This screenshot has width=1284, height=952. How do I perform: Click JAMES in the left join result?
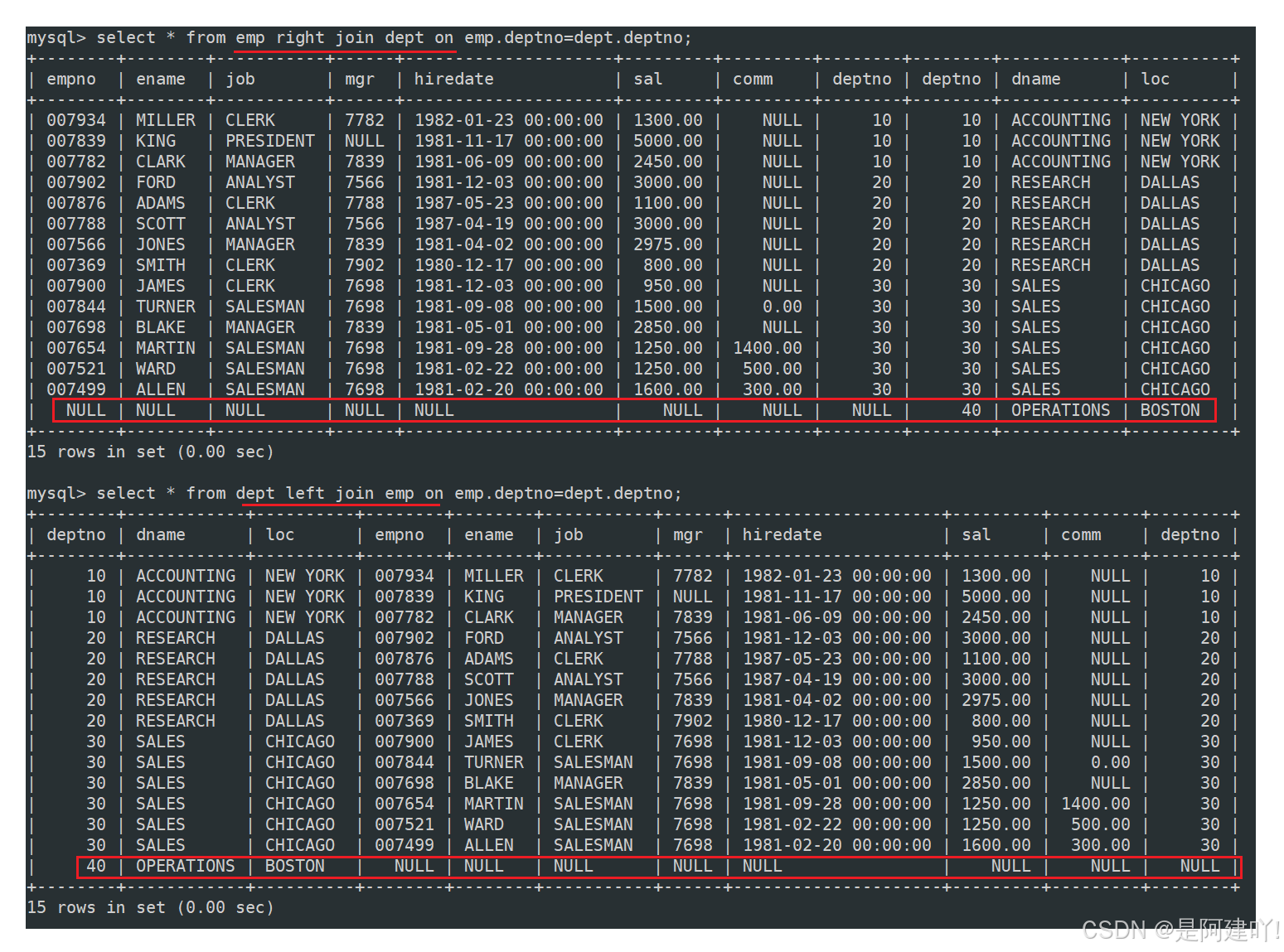(x=489, y=742)
